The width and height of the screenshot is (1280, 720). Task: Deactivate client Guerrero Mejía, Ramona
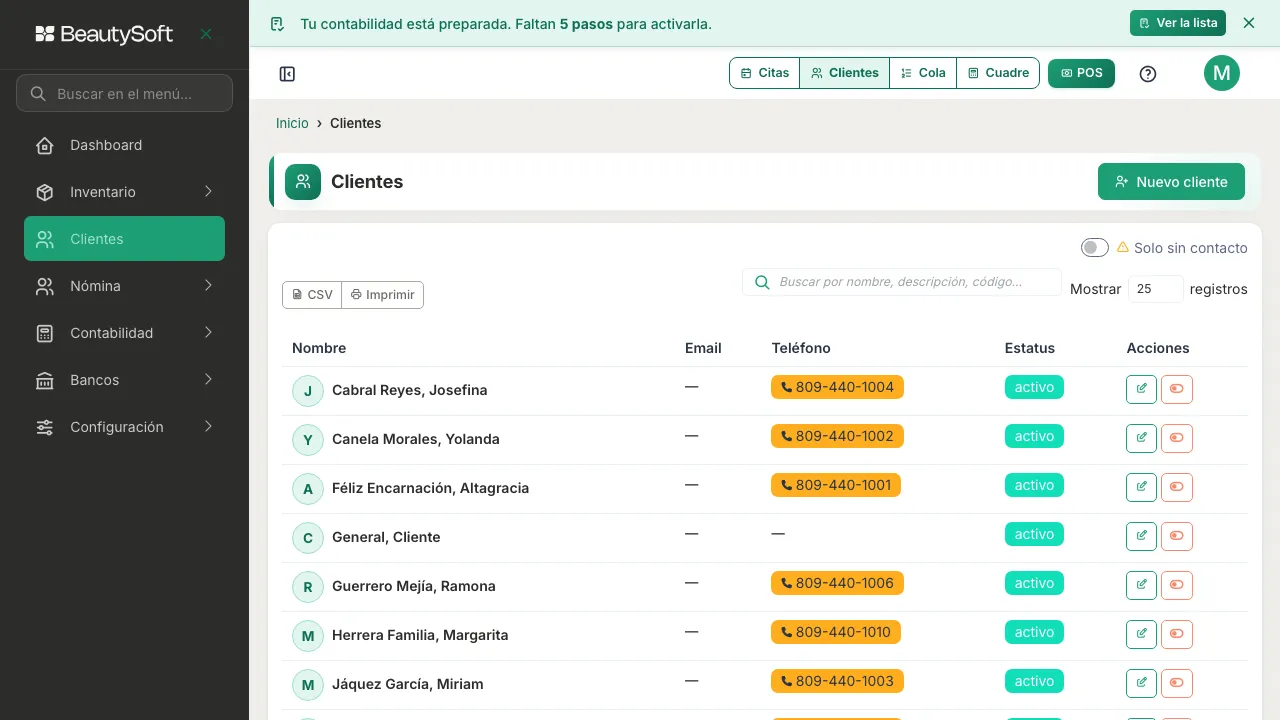pos(1177,585)
